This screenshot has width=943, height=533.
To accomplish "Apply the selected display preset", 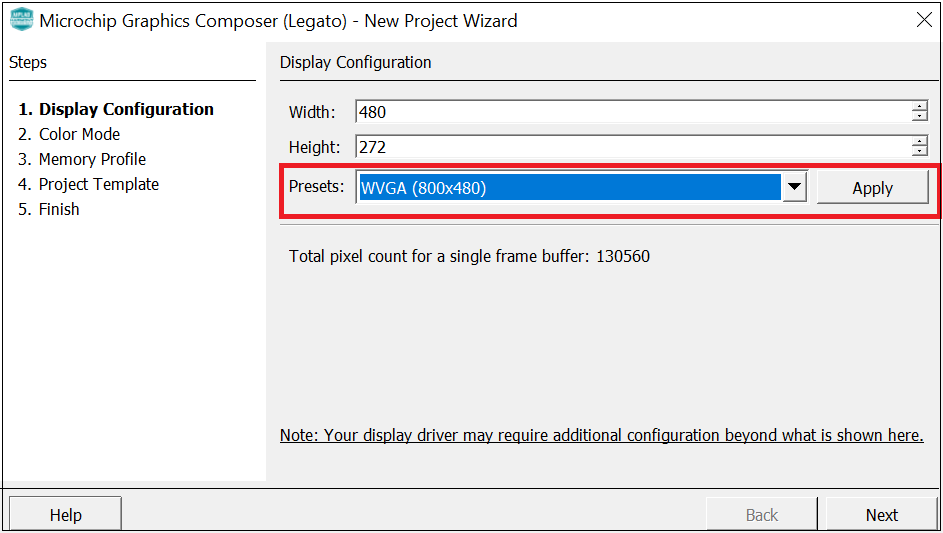I will tap(873, 188).
